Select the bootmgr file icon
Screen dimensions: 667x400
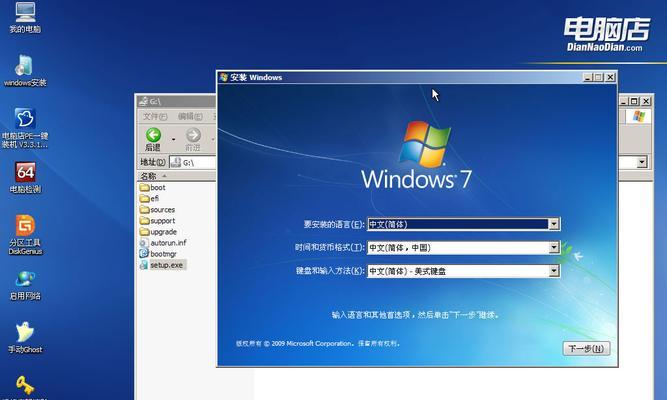(144, 254)
